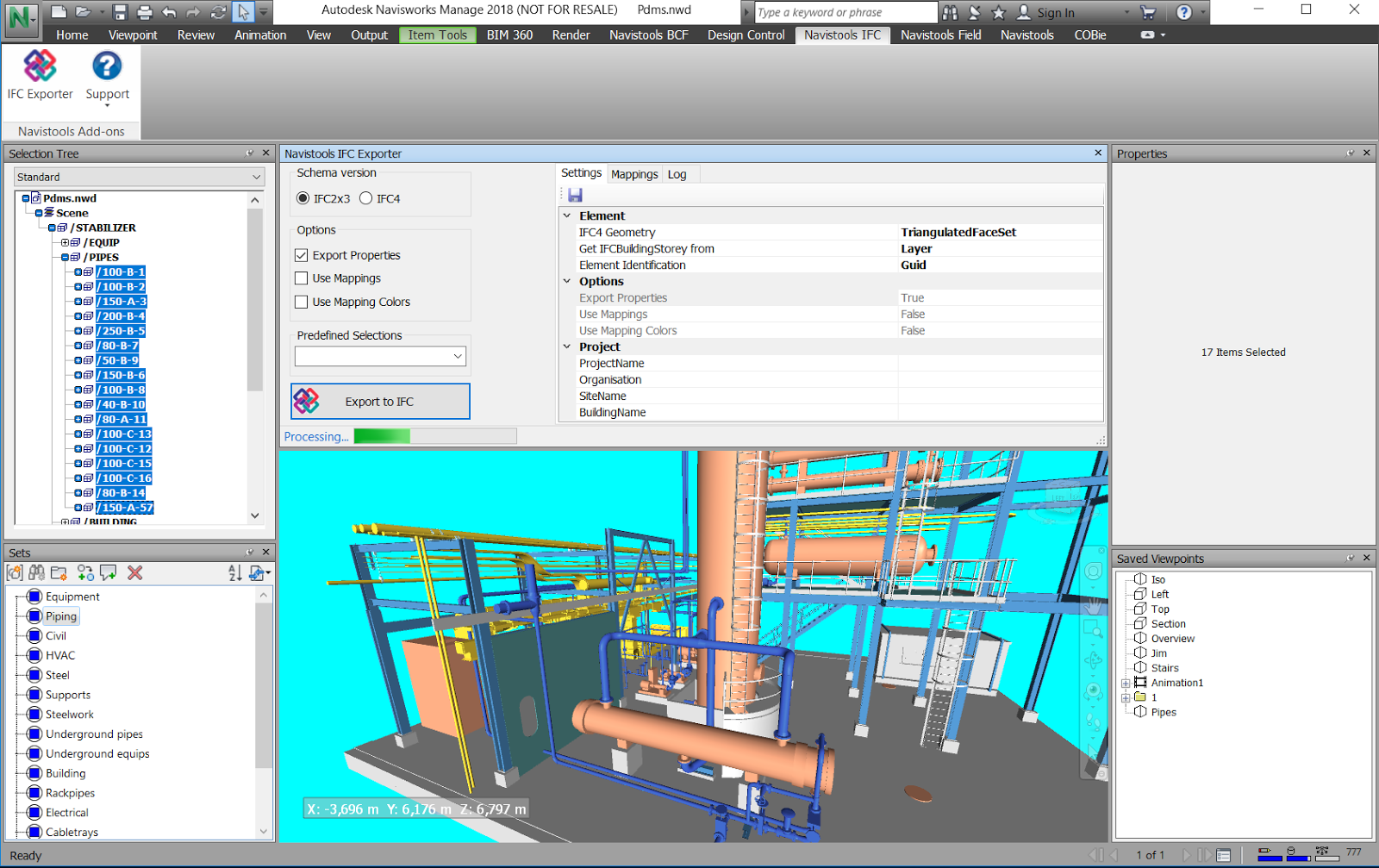Expand the /EQUIP tree node
This screenshot has width=1379, height=868.
(65, 242)
